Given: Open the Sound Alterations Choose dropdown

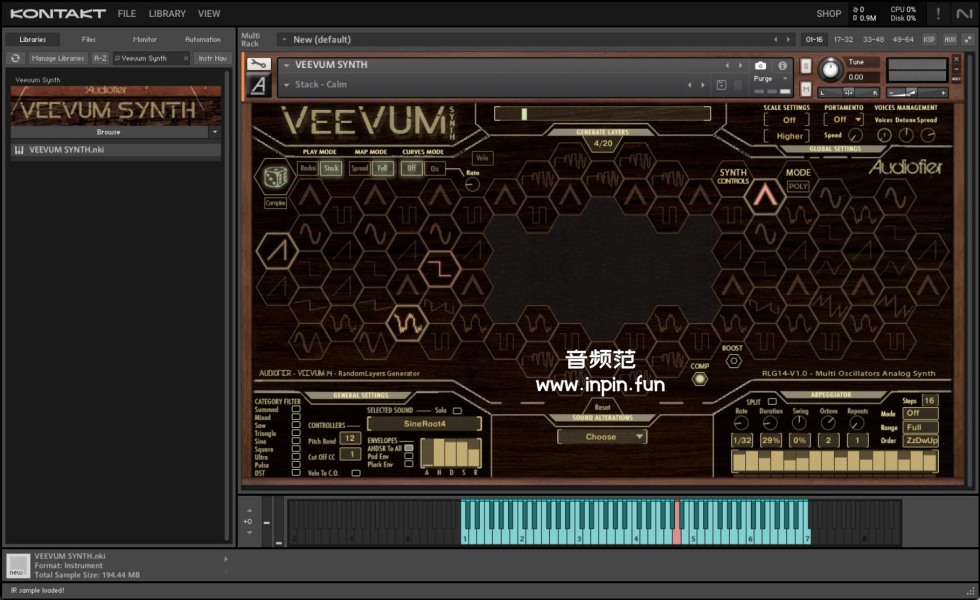Looking at the screenshot, I should click(602, 437).
